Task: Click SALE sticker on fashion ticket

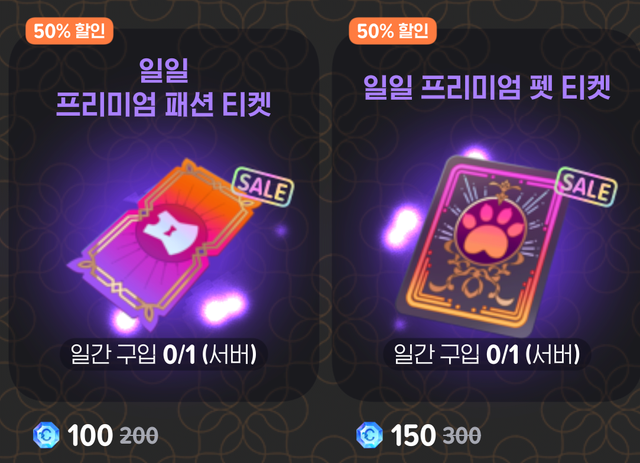Action: [263, 187]
